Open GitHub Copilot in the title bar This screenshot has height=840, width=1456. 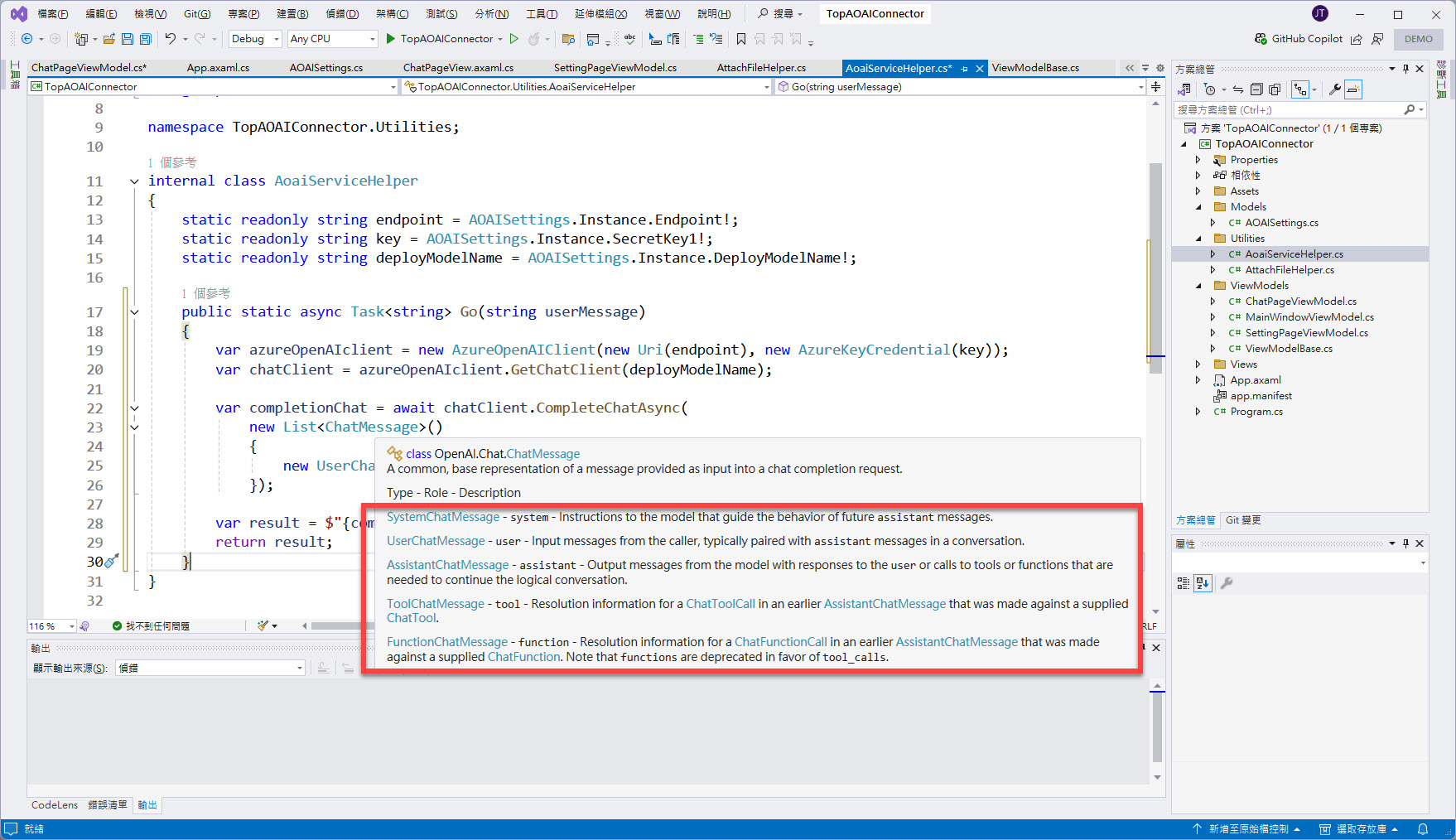tap(1298, 39)
